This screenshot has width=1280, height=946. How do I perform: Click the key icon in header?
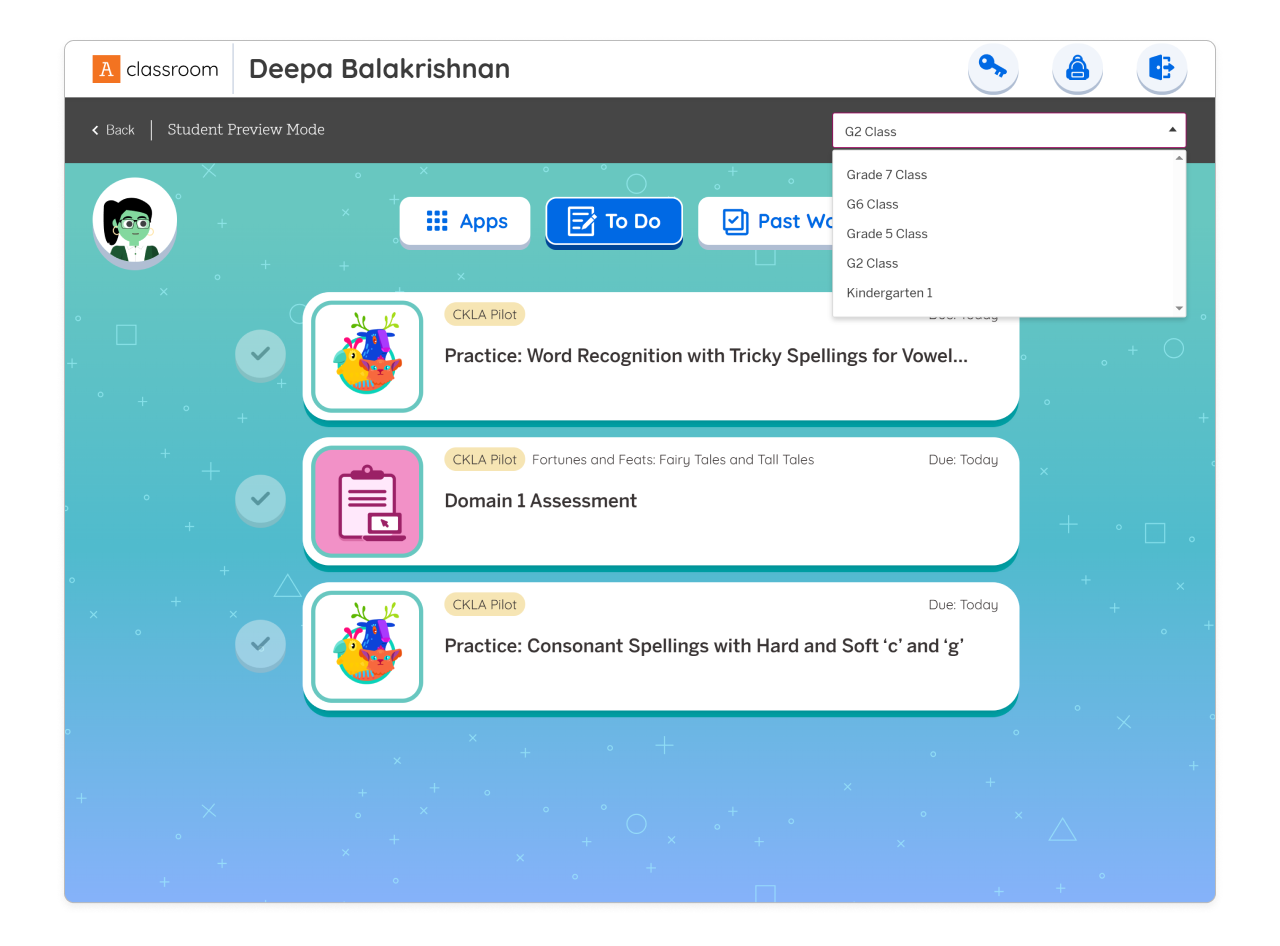(993, 68)
